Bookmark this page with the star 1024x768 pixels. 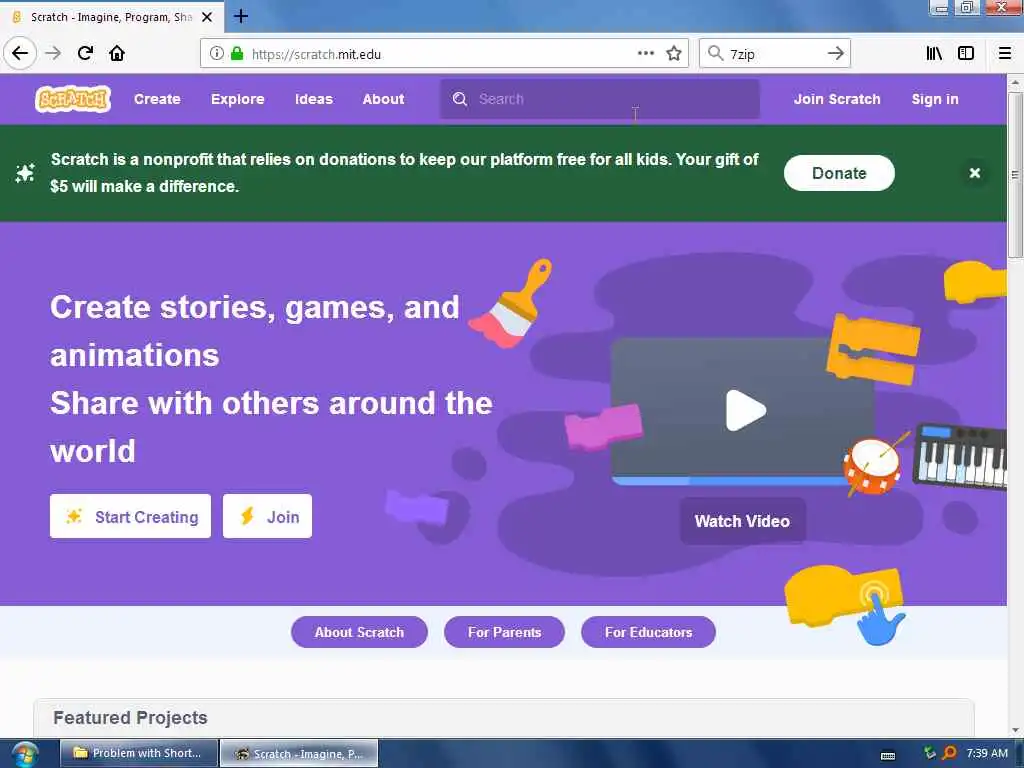pos(674,54)
